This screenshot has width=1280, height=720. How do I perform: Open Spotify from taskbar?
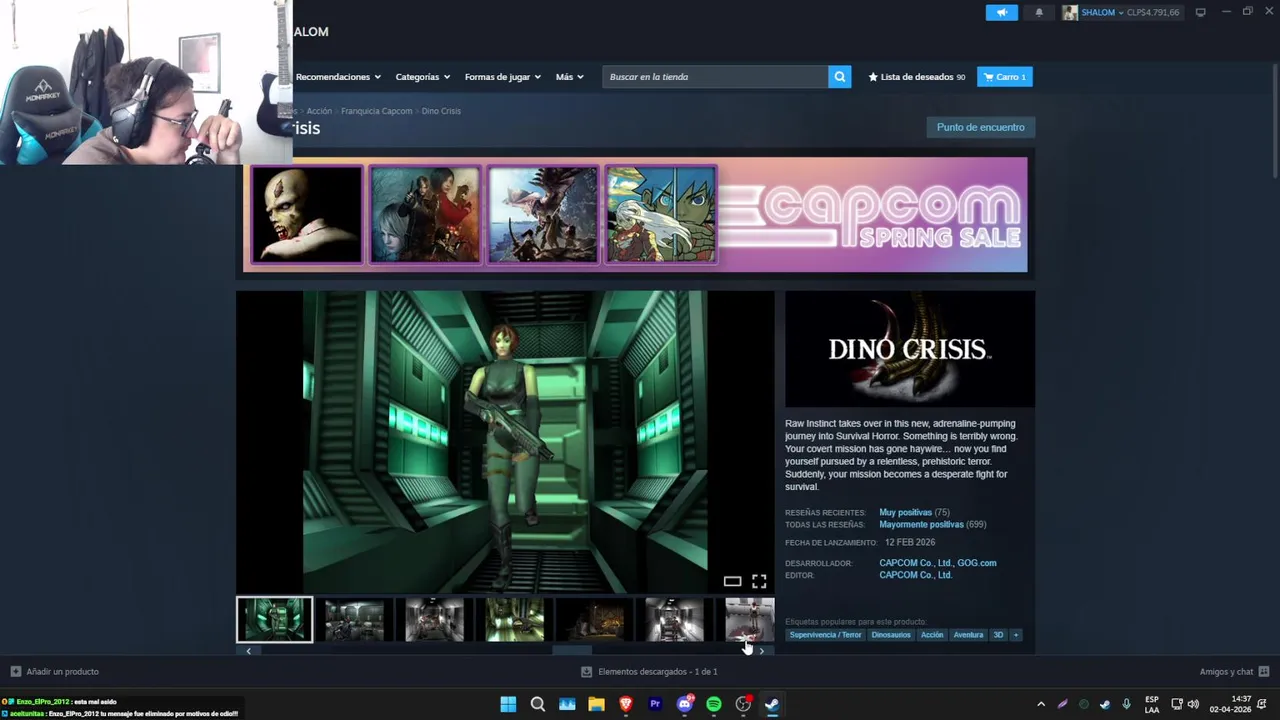tap(714, 704)
